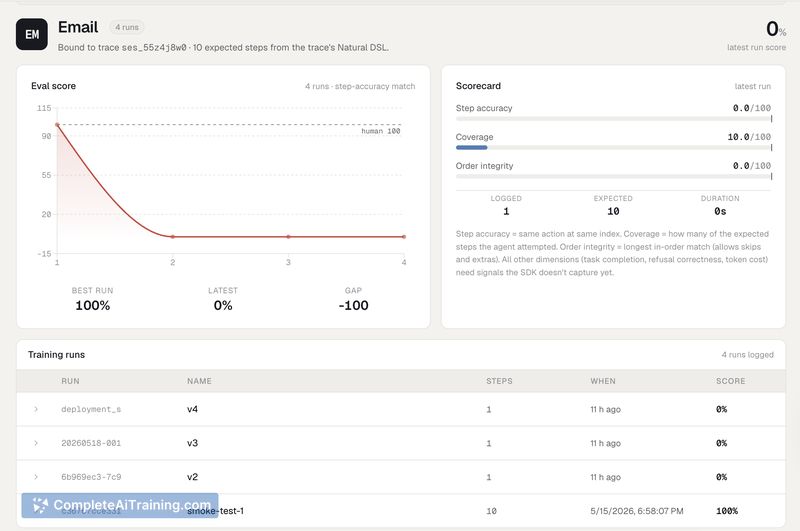The height and width of the screenshot is (531, 800).
Task: Click the 100% score of smoke-test-1
Action: 727,511
